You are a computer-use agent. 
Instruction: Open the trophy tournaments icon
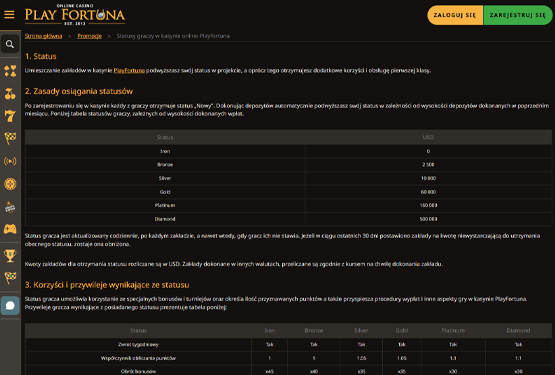tap(10, 255)
